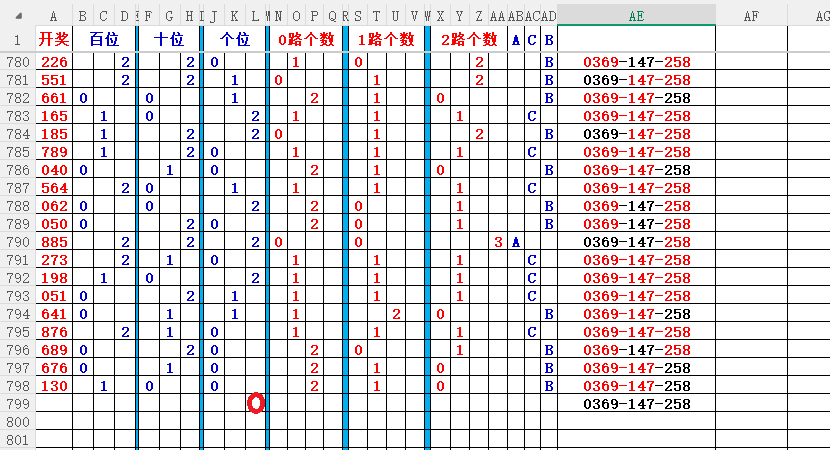Click the A marker in row 790
Viewport: 830px width, 450px height.
click(x=516, y=242)
